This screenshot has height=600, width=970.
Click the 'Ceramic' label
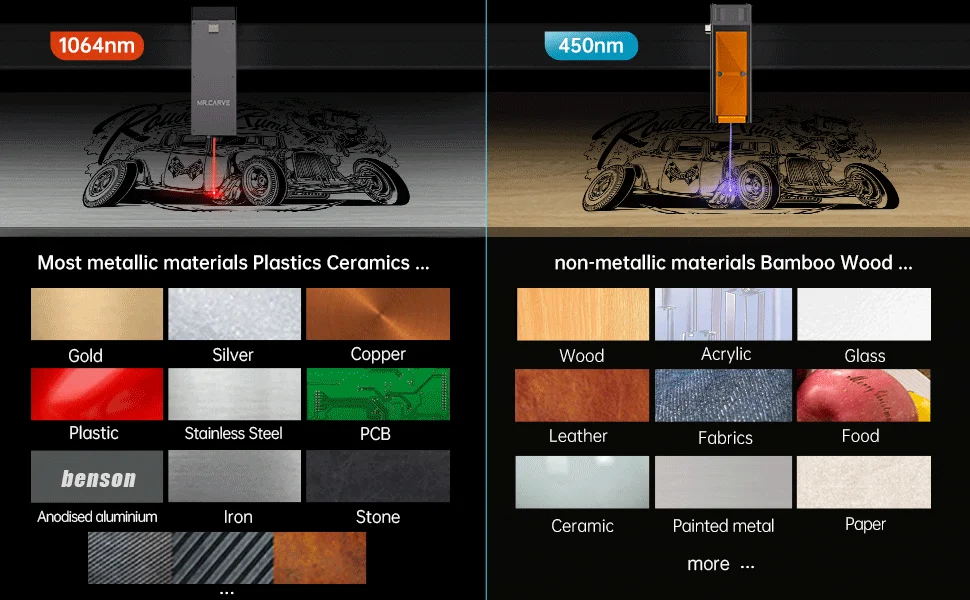(x=582, y=526)
